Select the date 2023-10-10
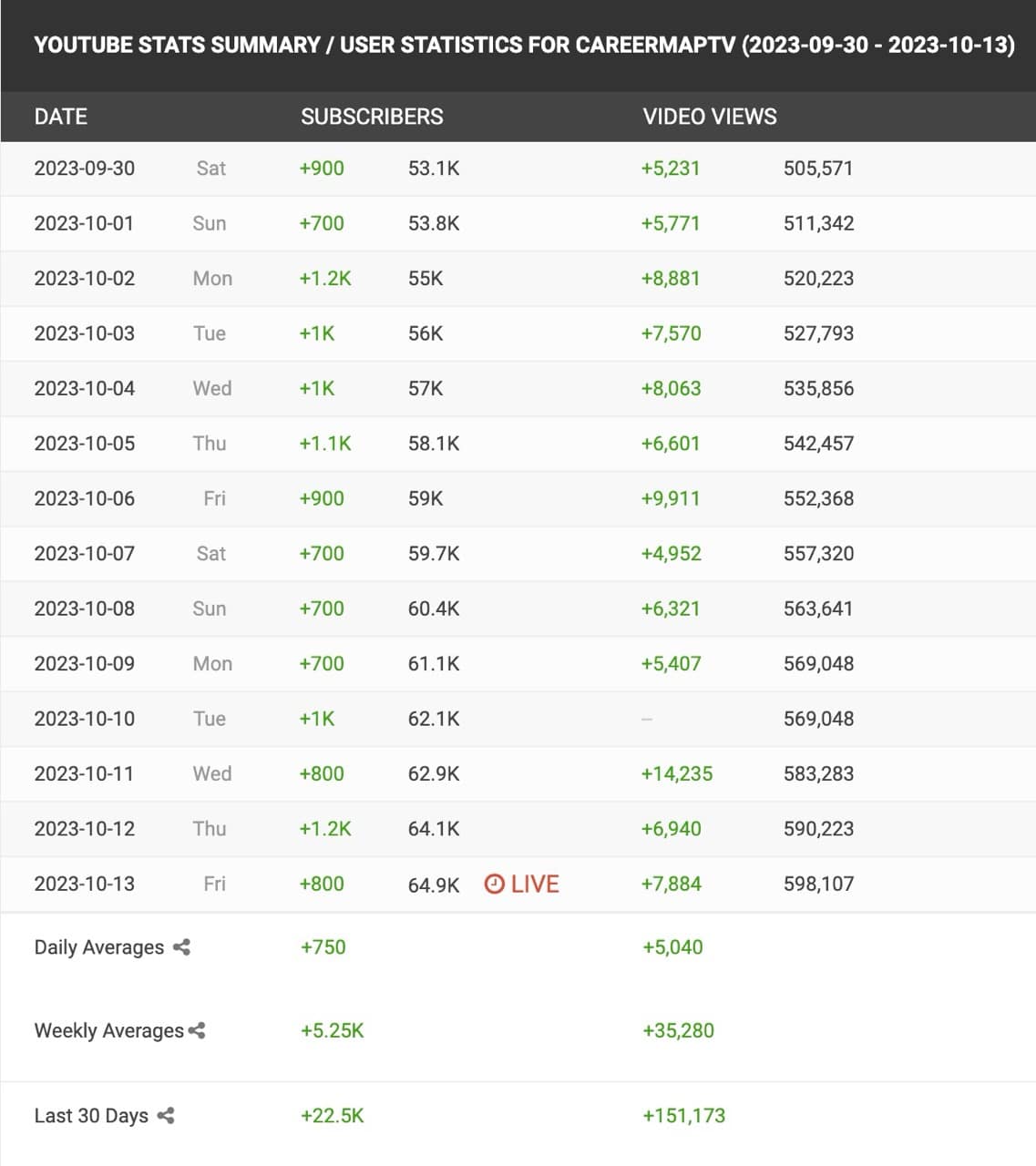The image size is (1036, 1166). tap(85, 719)
